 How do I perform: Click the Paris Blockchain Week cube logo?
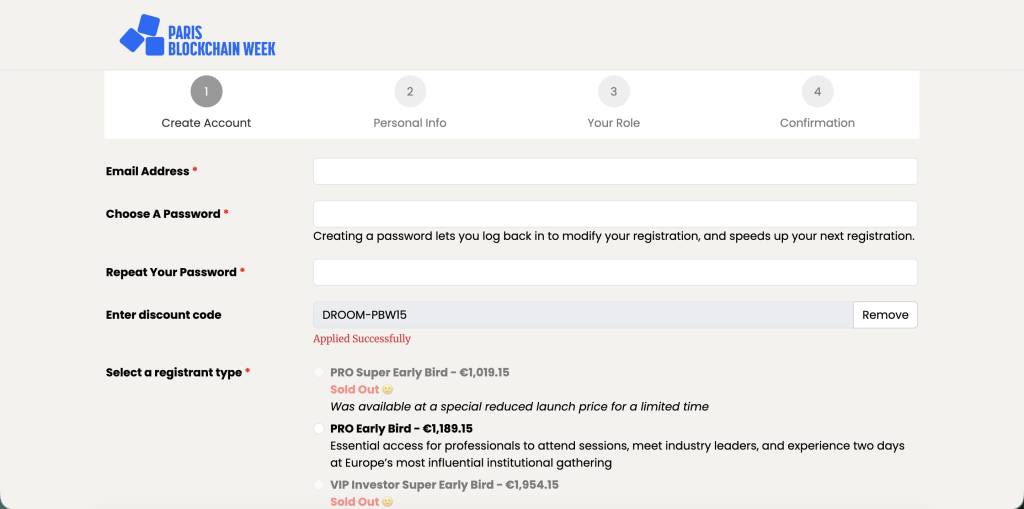coord(142,35)
